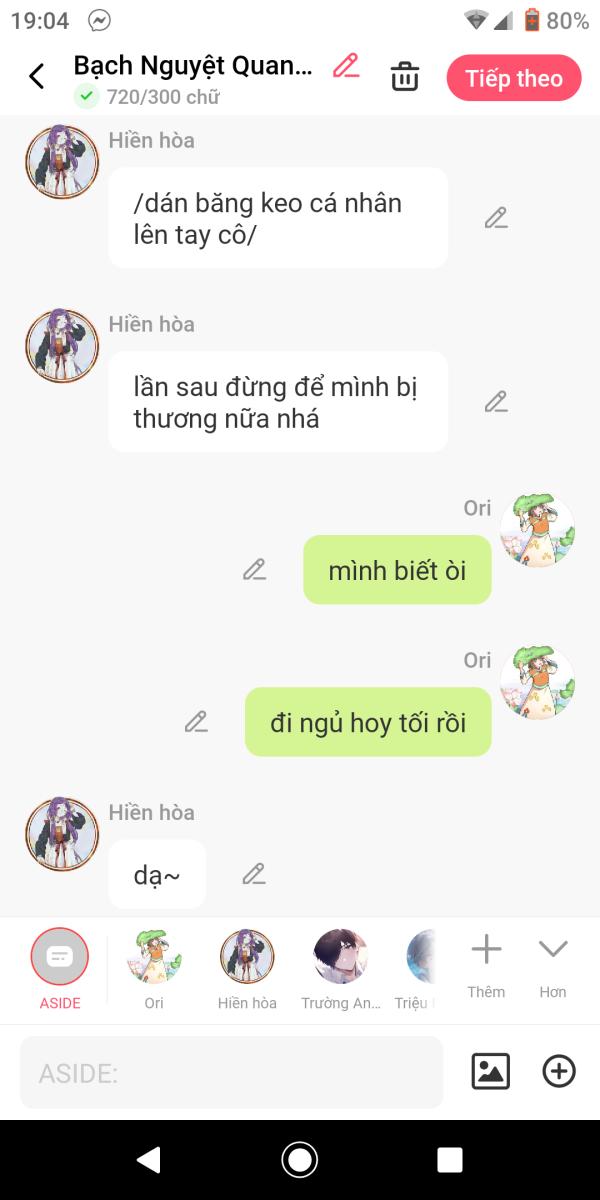Image resolution: width=600 pixels, height=1200 pixels.
Task: Edit the story title with pink pencil
Action: point(346,66)
